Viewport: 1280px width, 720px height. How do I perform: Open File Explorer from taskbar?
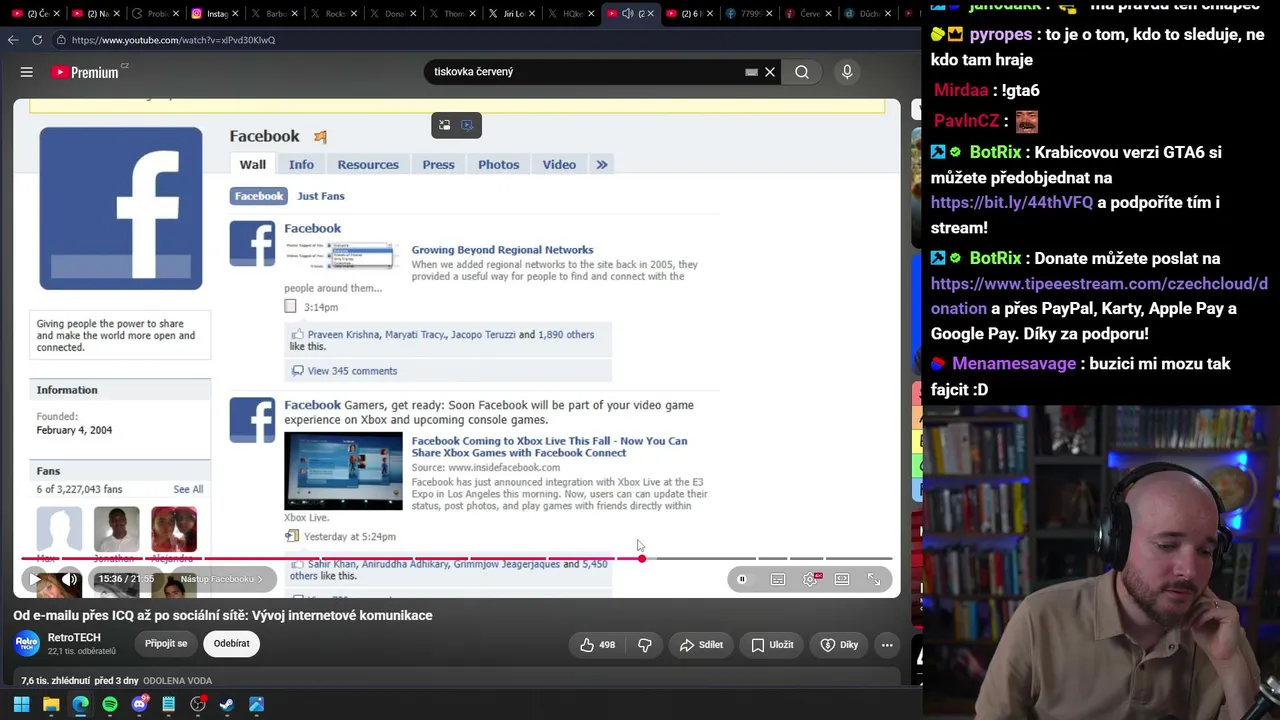[x=51, y=704]
